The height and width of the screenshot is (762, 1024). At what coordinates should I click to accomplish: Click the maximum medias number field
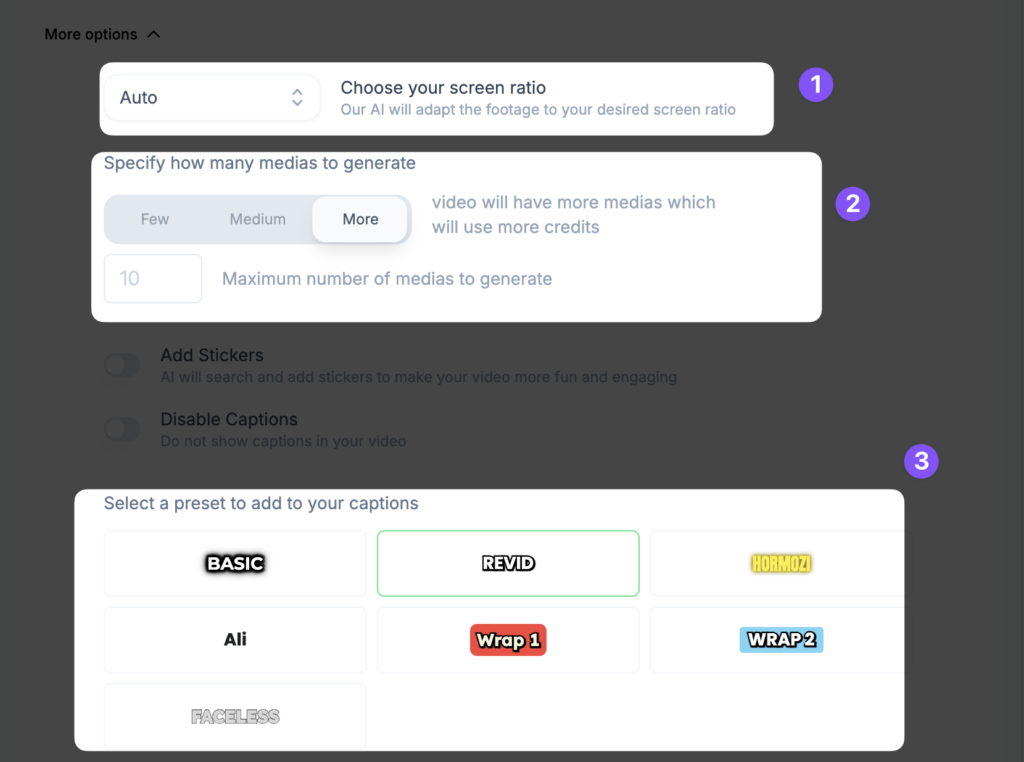click(153, 278)
